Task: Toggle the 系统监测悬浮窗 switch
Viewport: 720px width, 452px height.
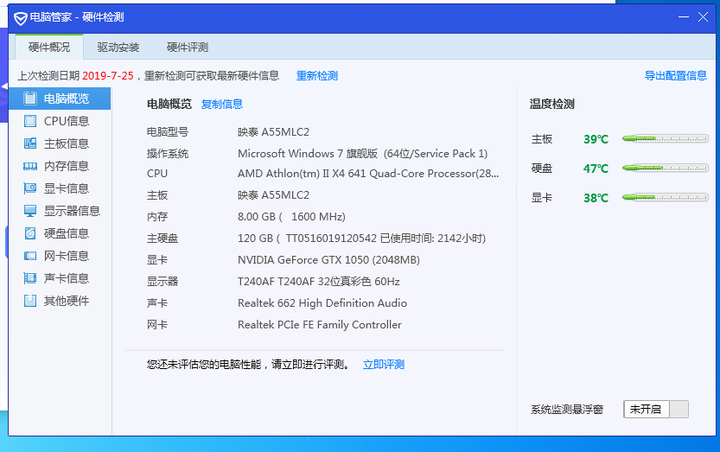Action: [656, 409]
